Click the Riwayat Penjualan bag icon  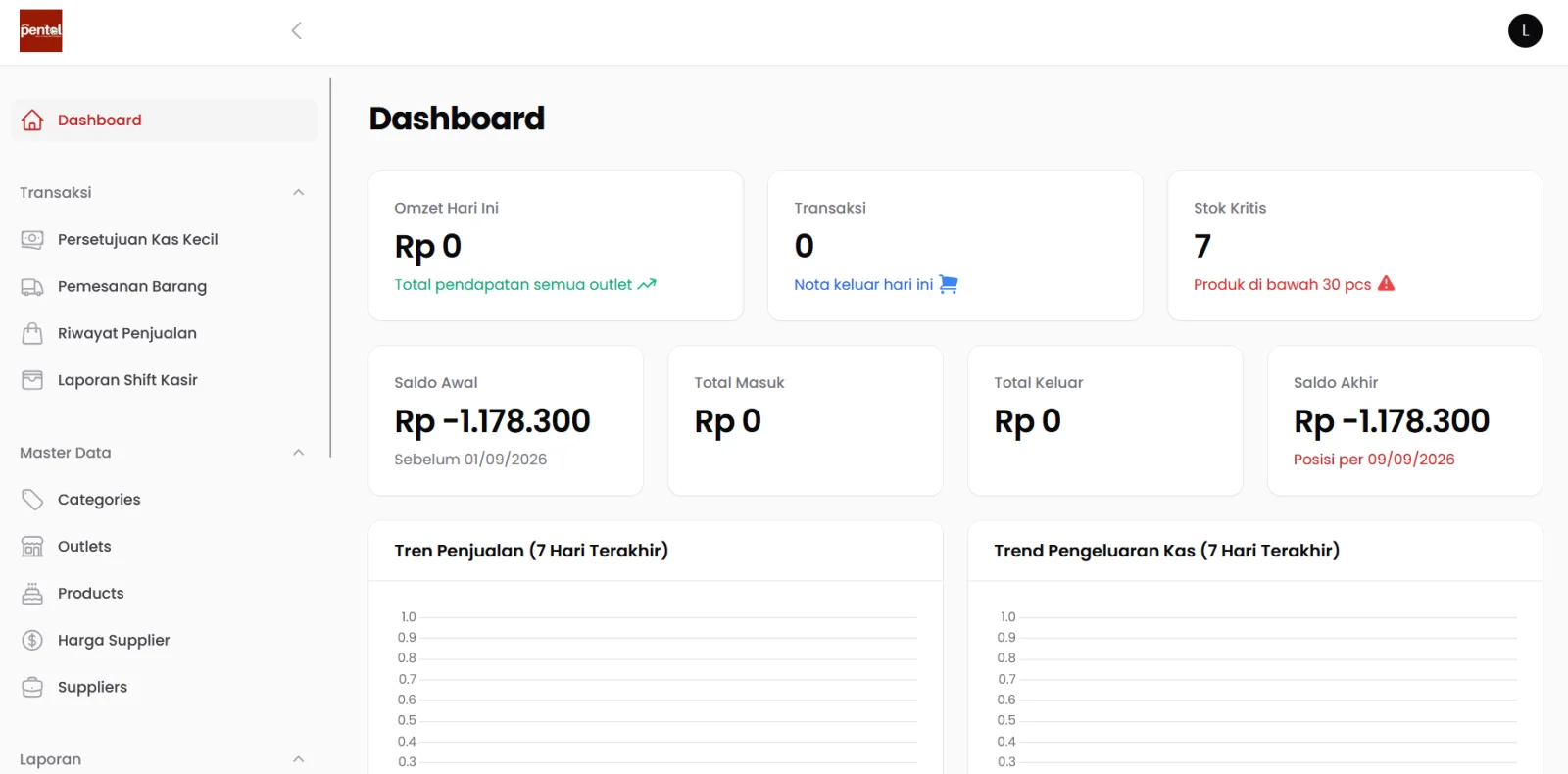point(32,333)
